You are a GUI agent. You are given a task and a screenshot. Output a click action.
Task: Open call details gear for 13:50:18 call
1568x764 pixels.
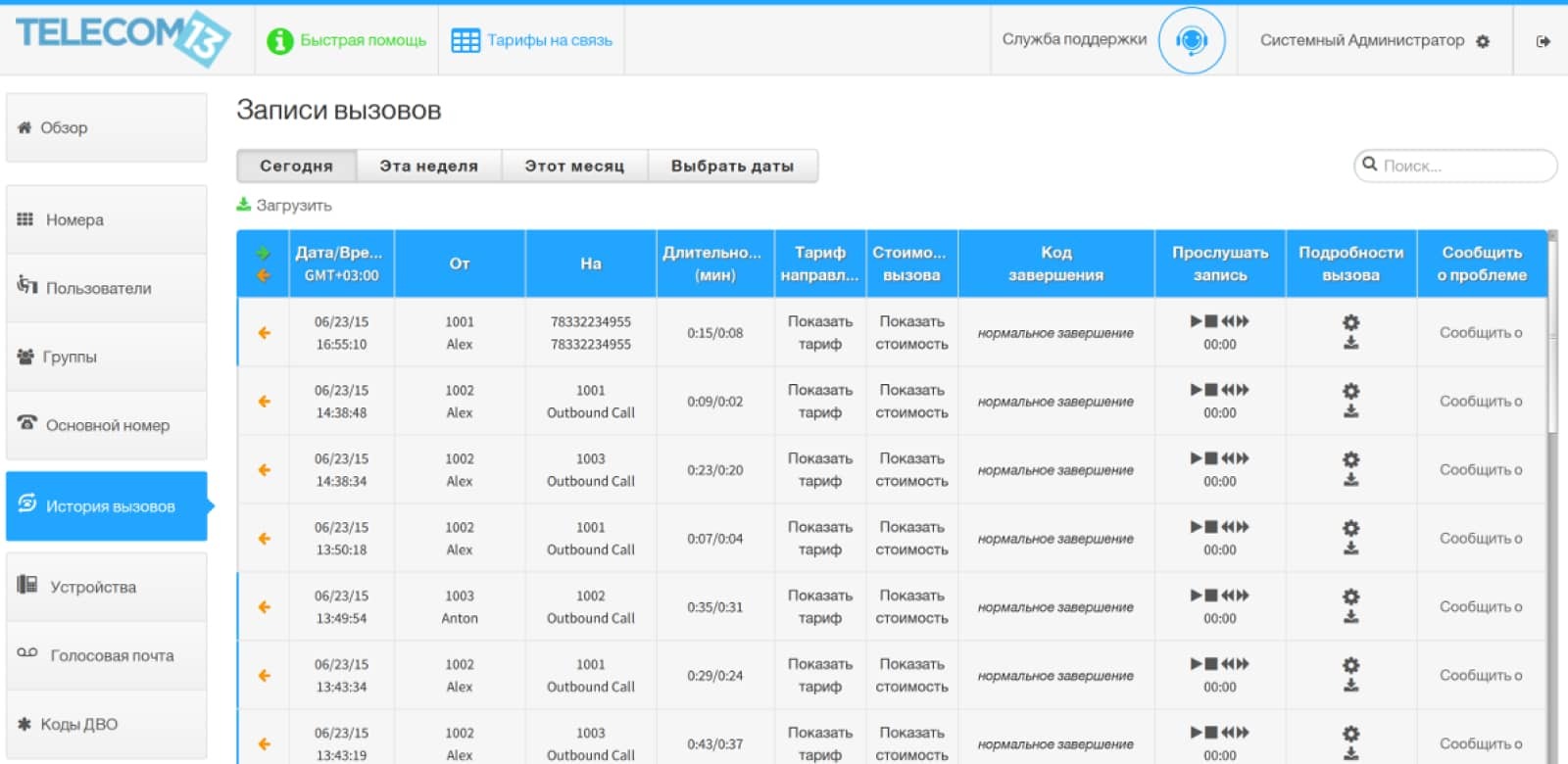1350,528
